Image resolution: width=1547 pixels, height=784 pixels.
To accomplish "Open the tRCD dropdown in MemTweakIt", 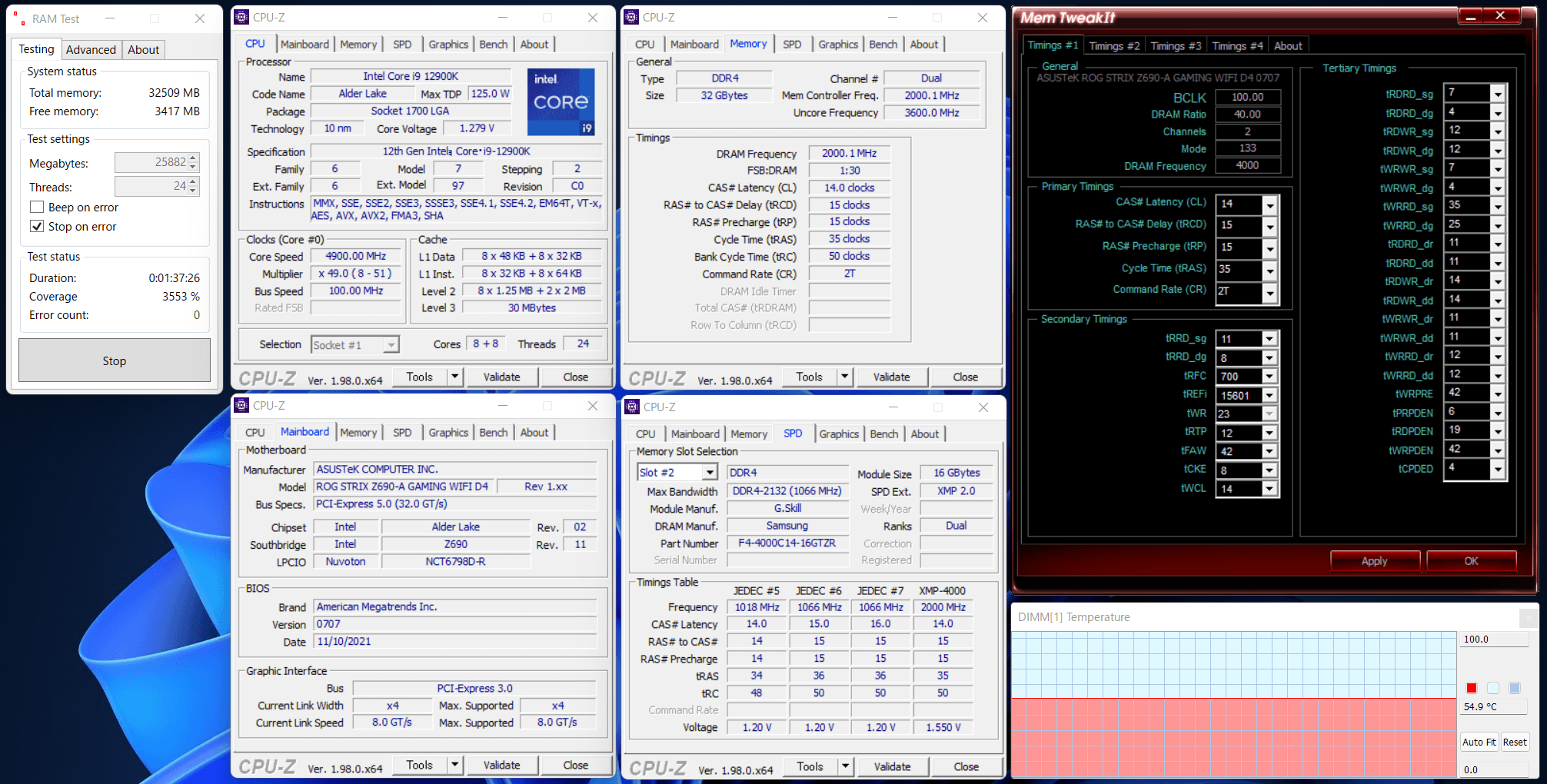I will pos(1270,227).
